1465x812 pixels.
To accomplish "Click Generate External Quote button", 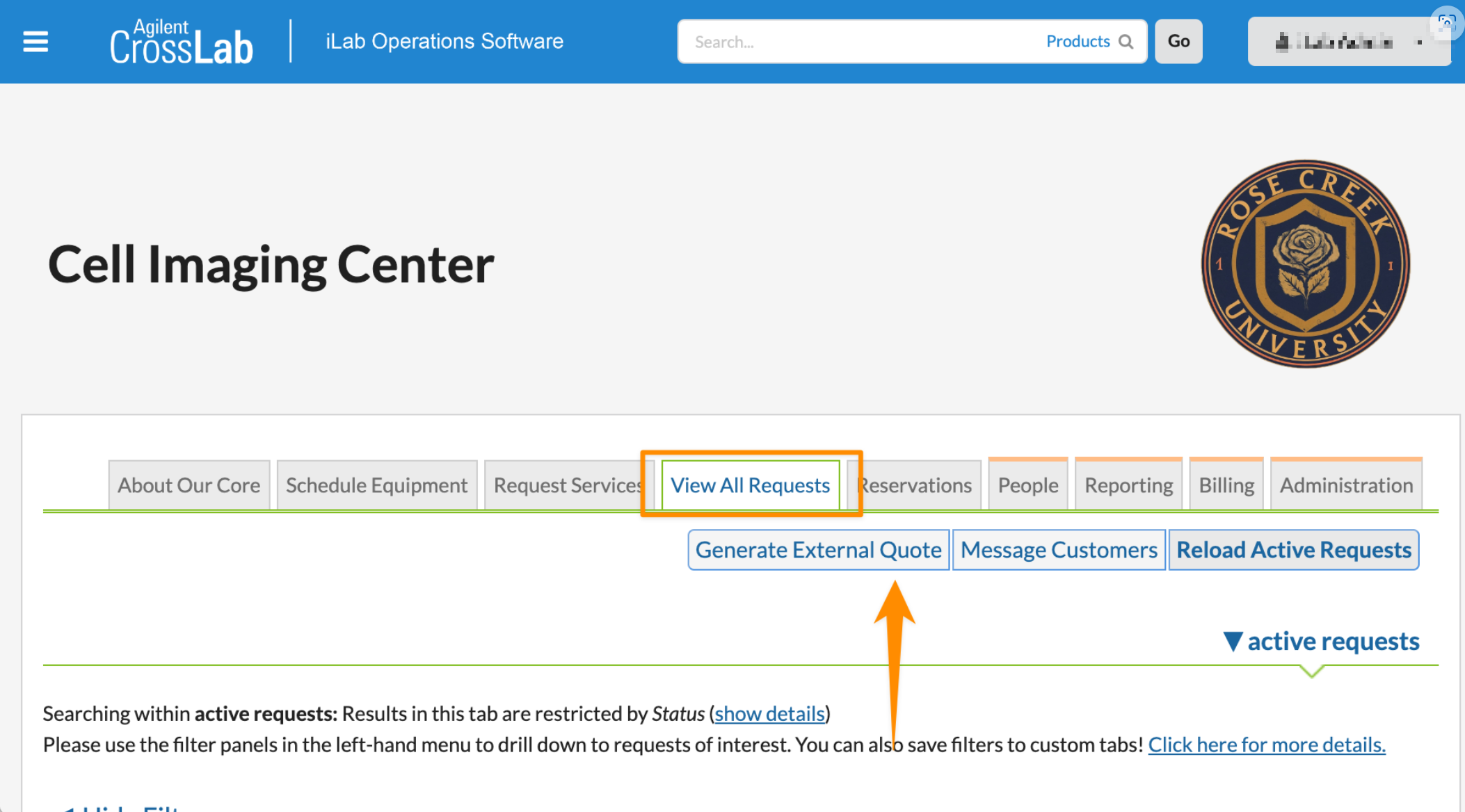I will 818,550.
